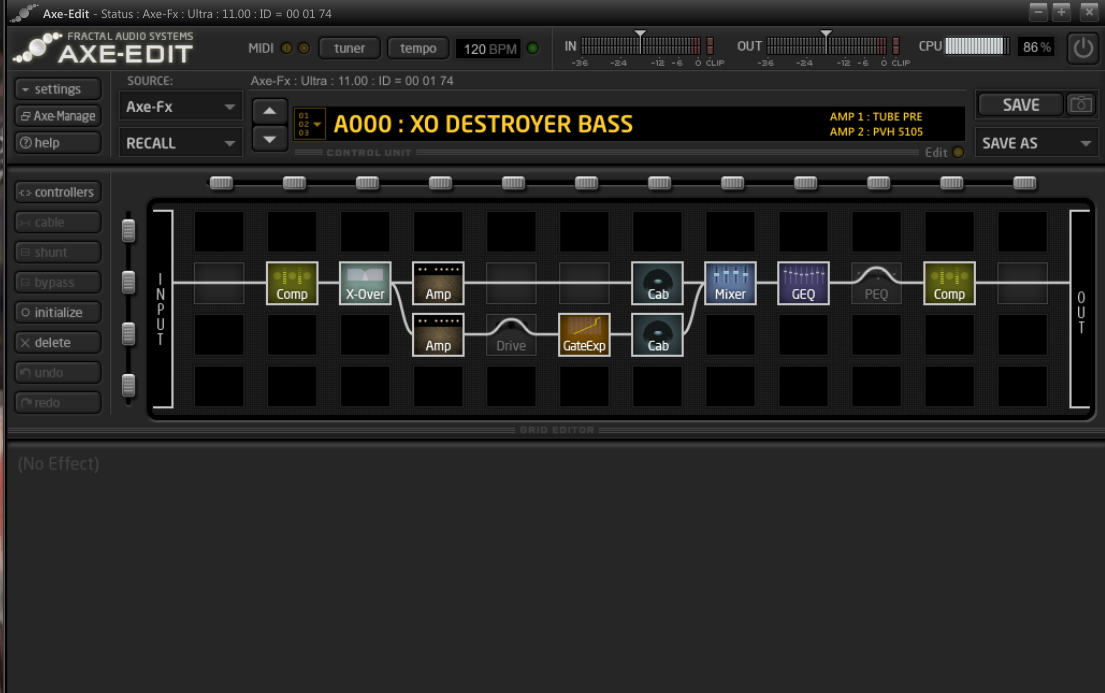Open the settings menu

click(58, 89)
